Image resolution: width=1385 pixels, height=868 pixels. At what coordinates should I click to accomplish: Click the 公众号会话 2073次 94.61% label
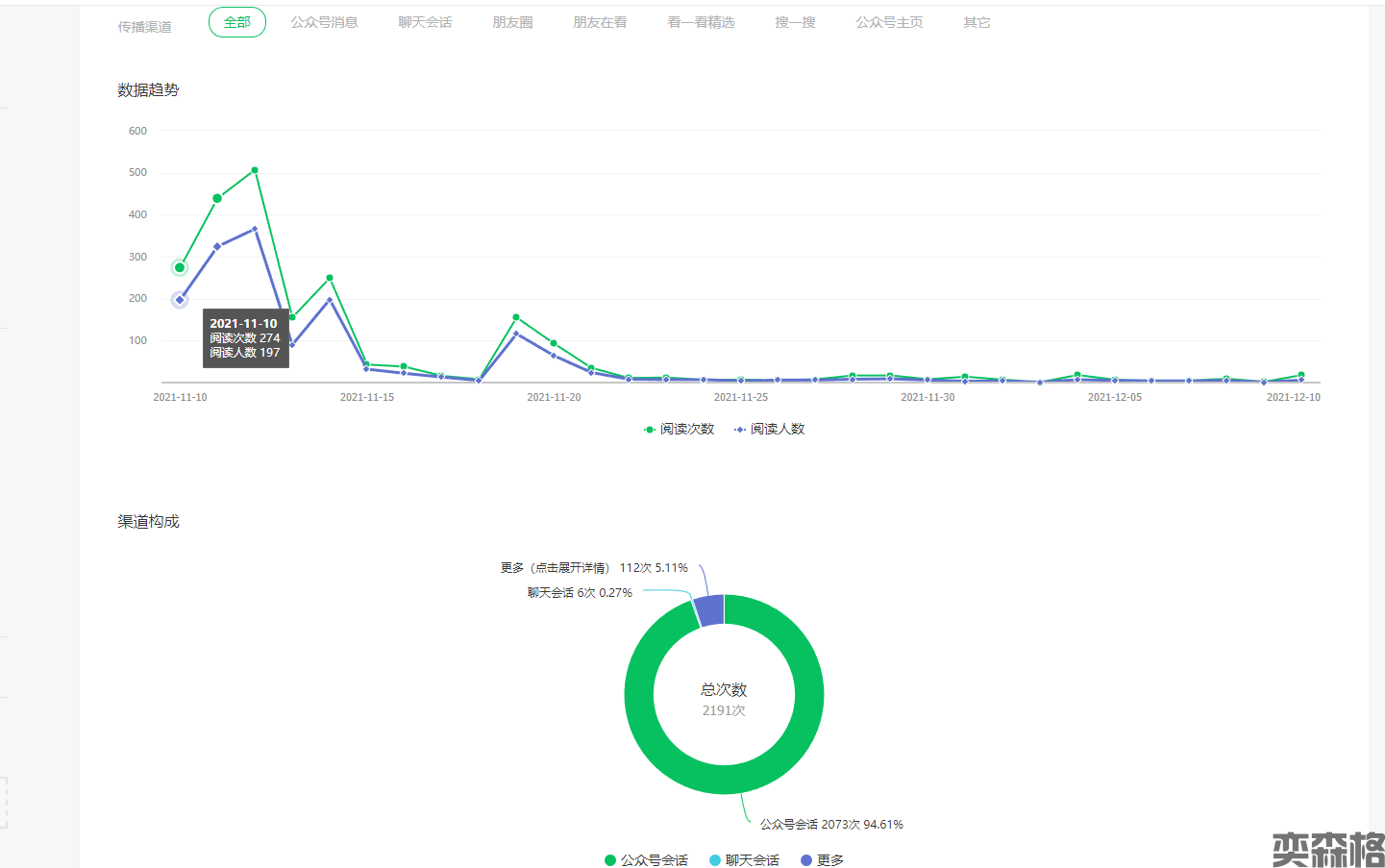831,825
